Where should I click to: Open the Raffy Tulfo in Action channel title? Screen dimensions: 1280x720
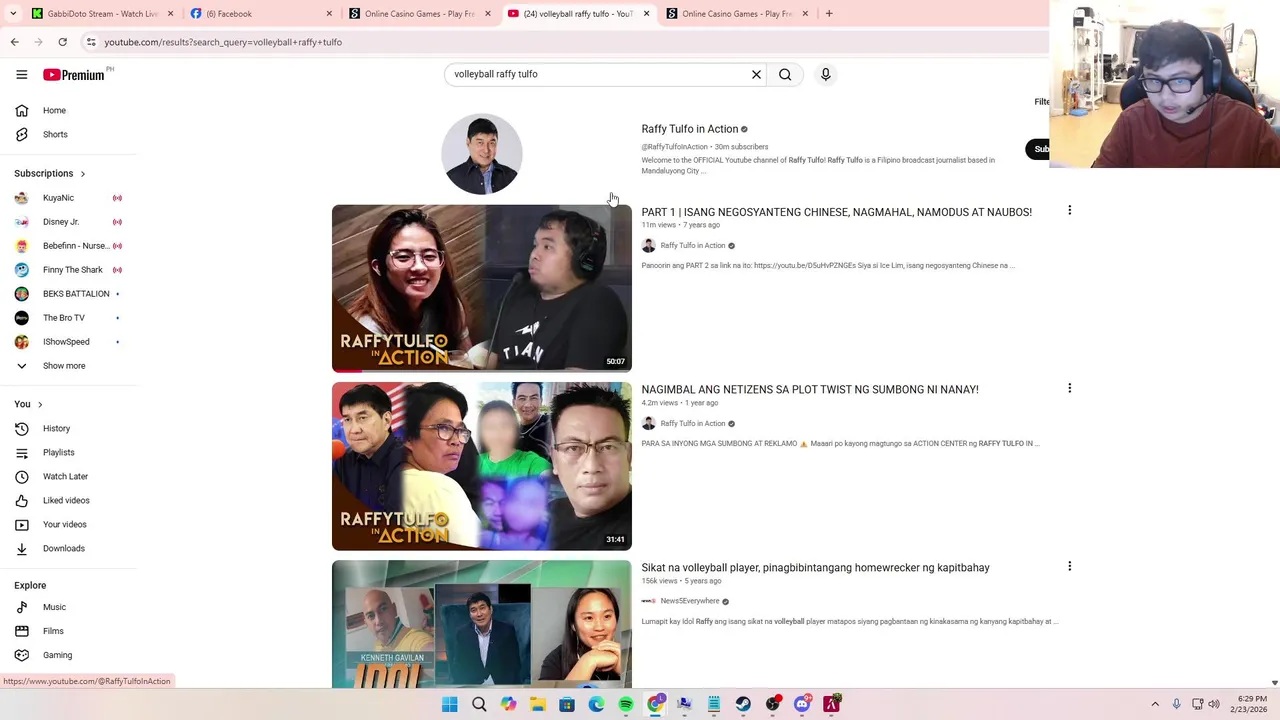coord(689,129)
